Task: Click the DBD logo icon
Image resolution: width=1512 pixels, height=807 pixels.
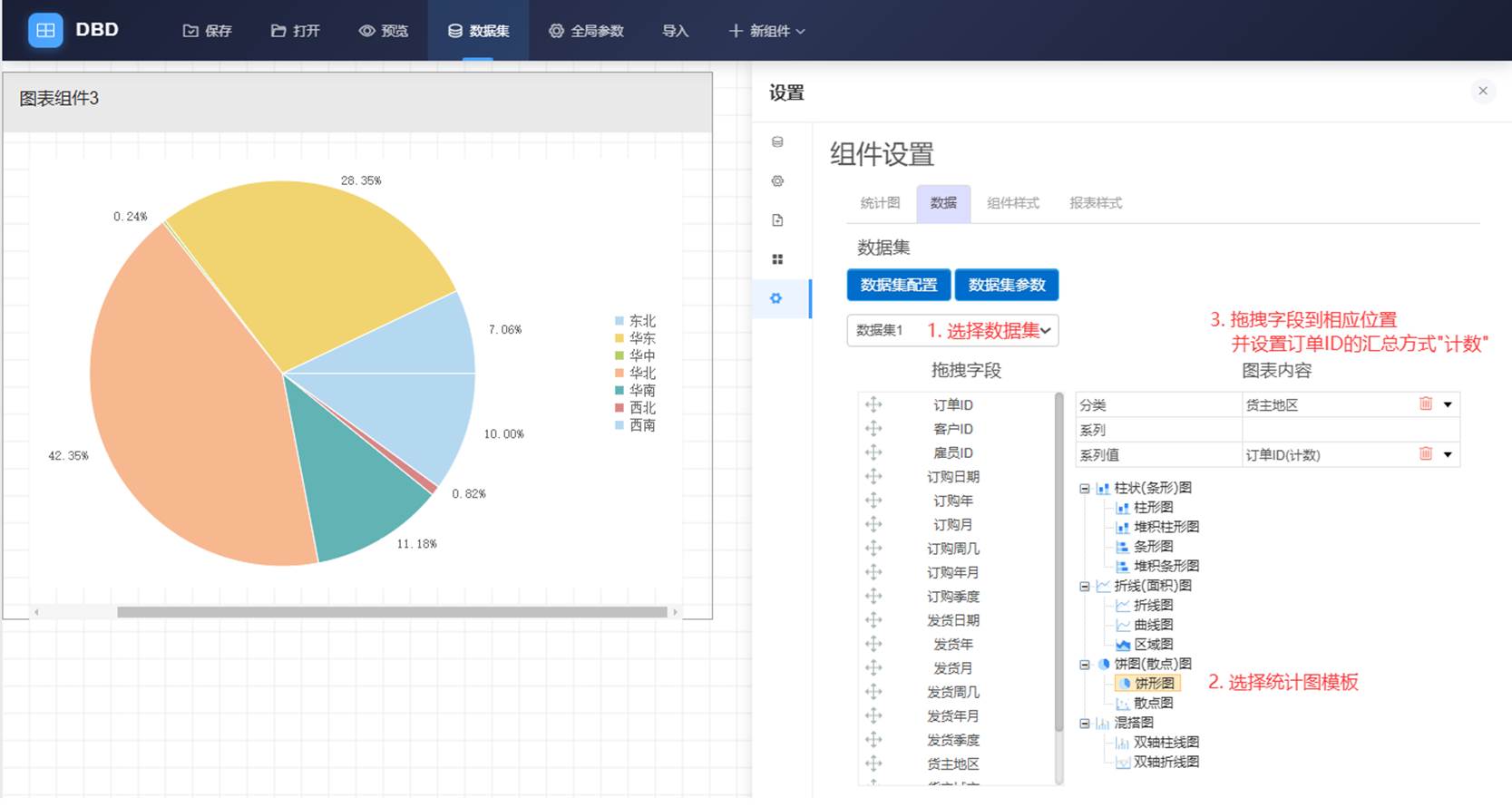Action: (45, 30)
